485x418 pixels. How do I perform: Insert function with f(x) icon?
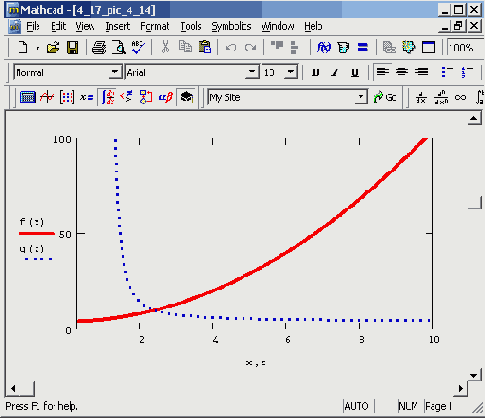324,47
